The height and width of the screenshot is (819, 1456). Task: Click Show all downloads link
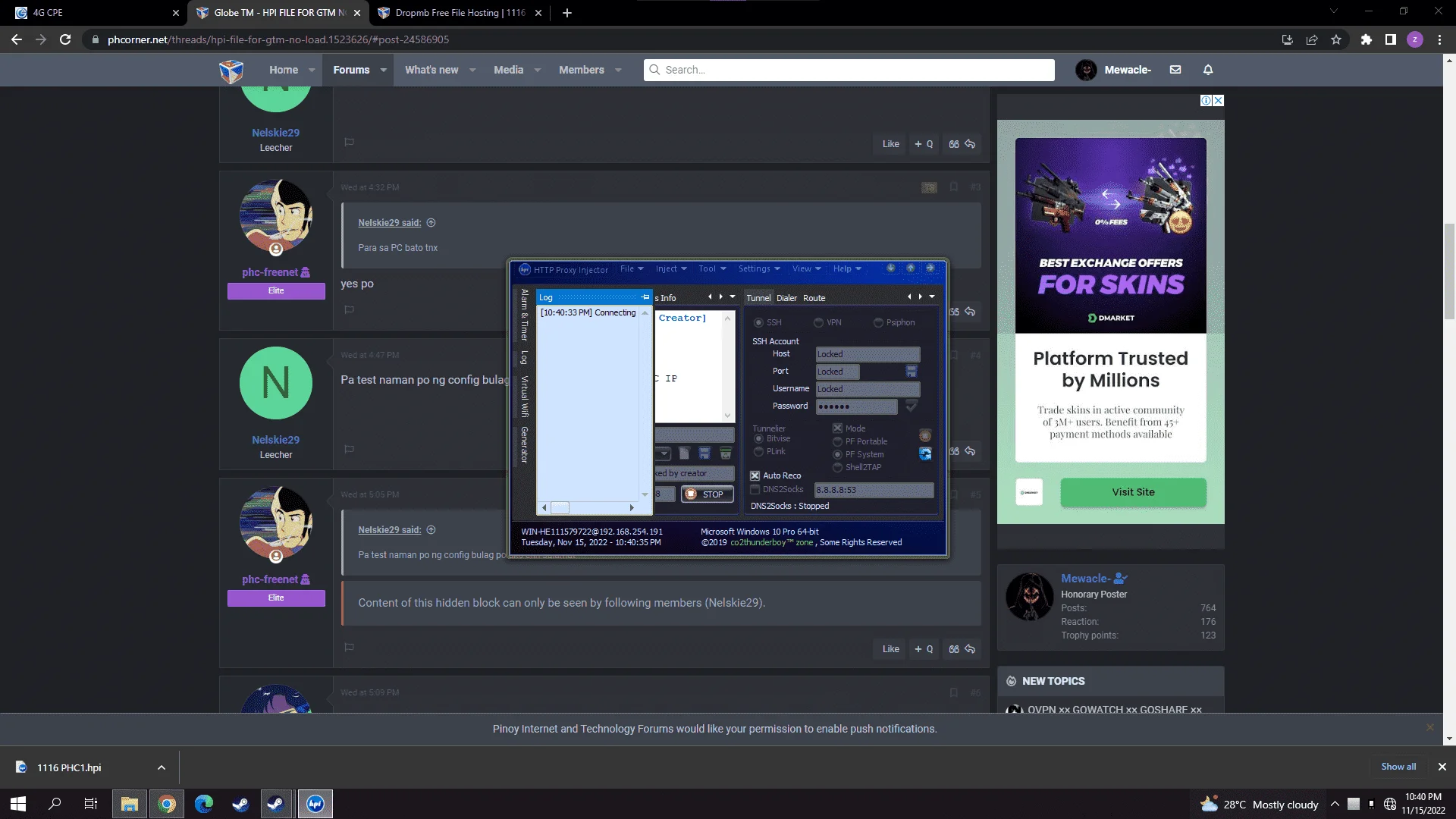click(x=1398, y=767)
